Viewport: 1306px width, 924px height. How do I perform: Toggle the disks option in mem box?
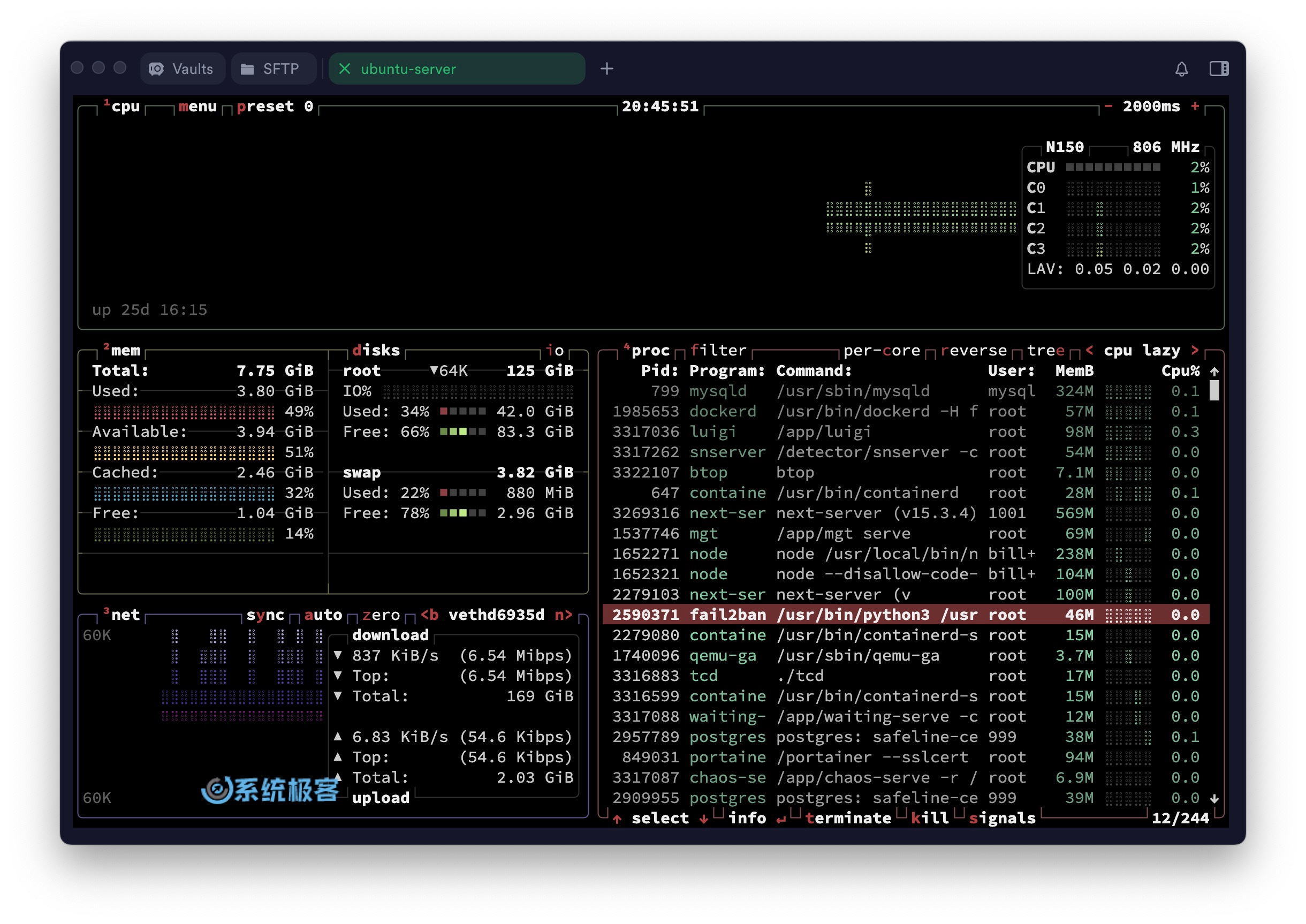pyautogui.click(x=376, y=350)
